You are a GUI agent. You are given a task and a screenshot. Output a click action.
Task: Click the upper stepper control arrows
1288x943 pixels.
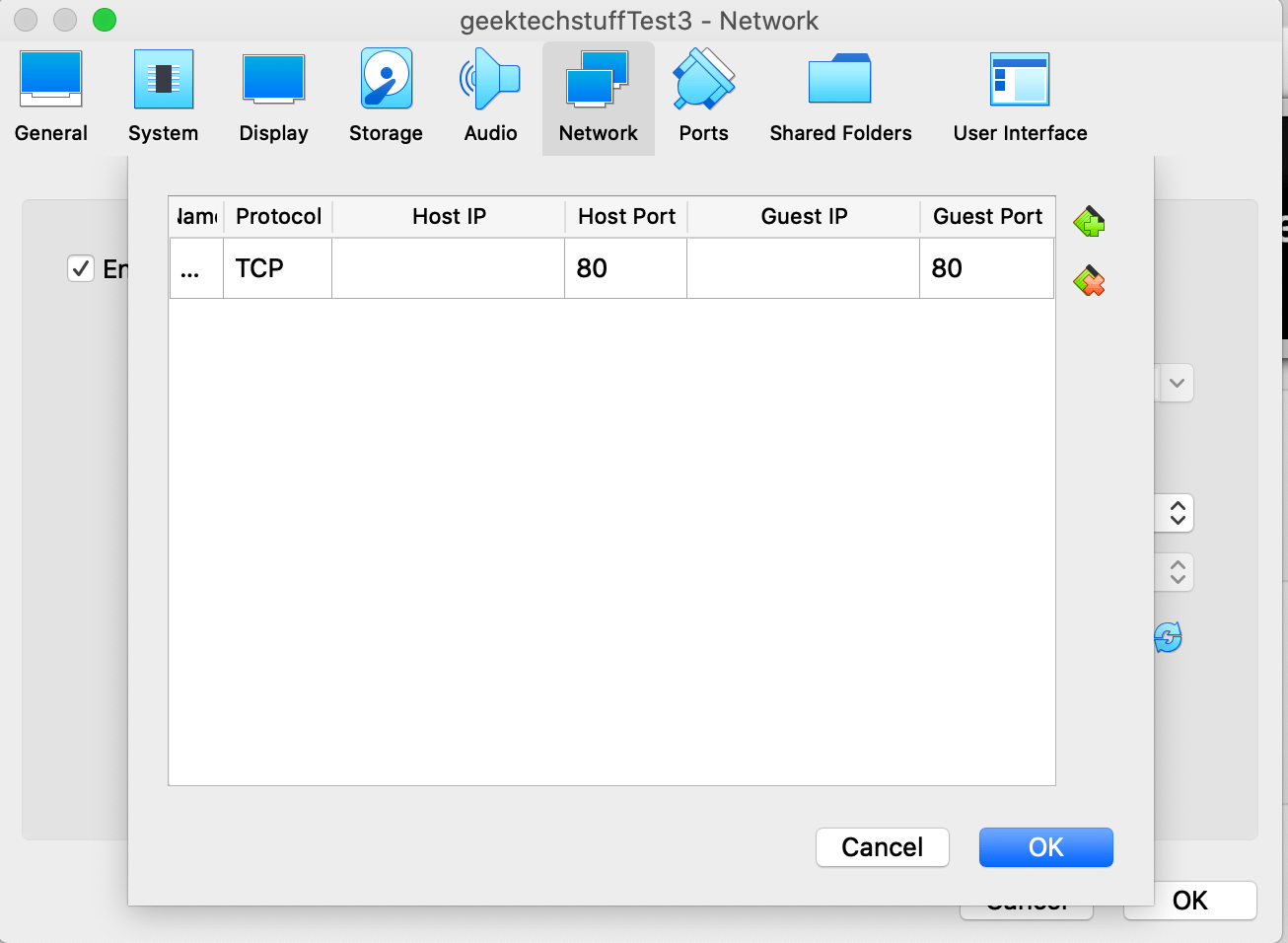click(1178, 513)
